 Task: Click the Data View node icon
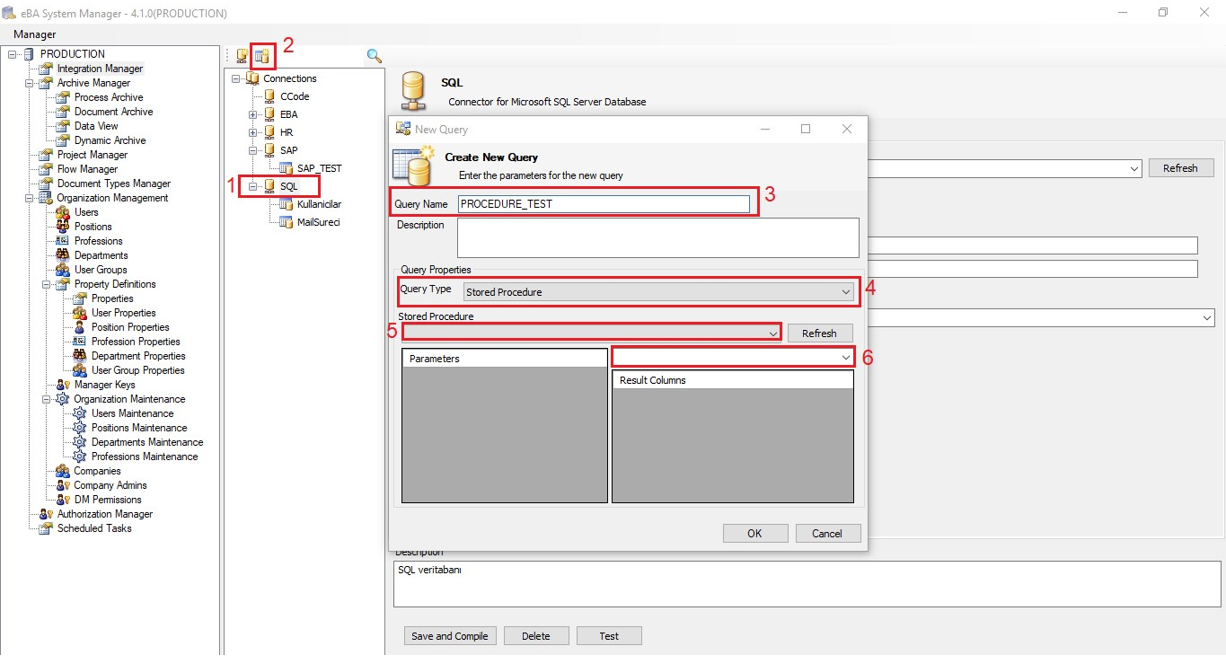pos(63,126)
